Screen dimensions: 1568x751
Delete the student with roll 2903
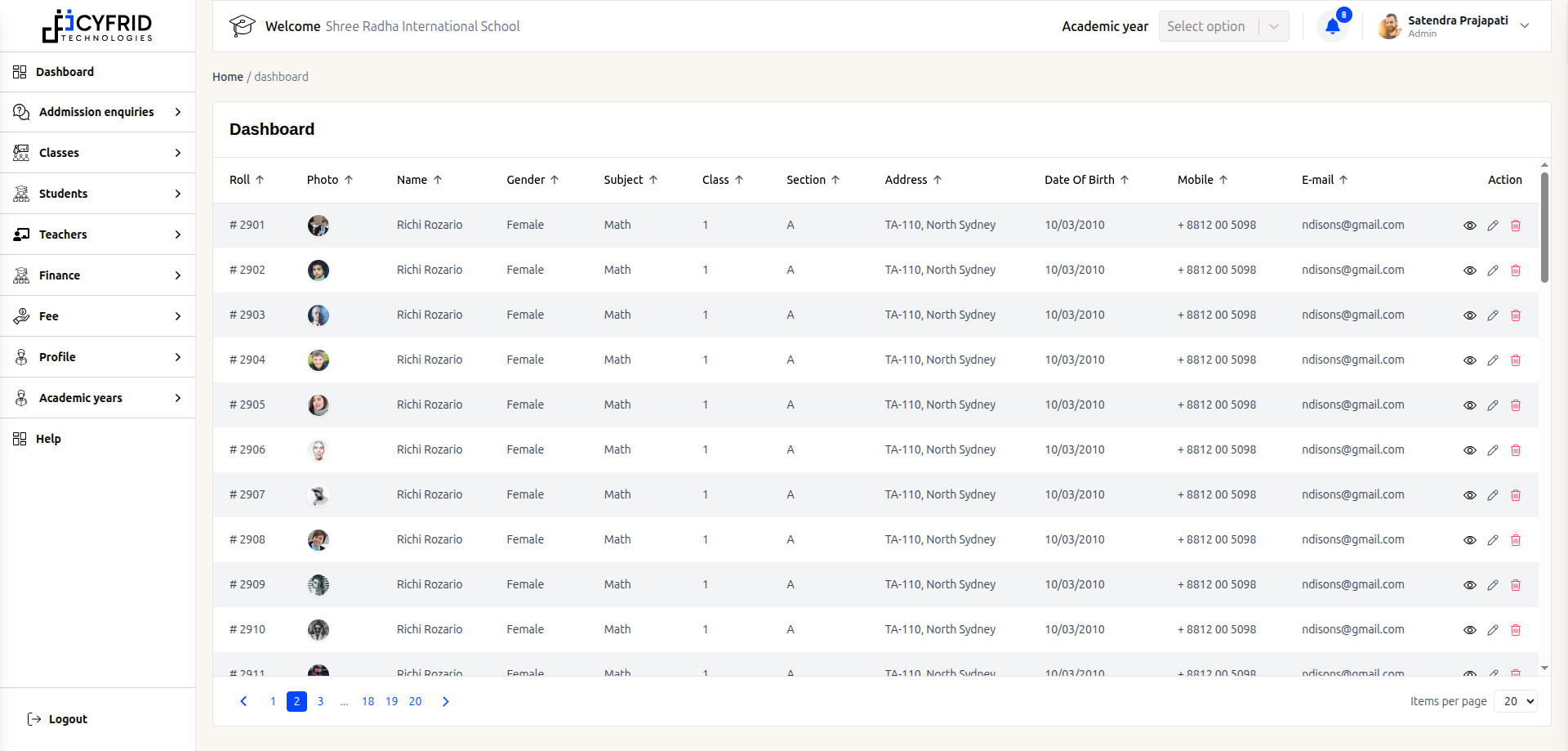1516,315
